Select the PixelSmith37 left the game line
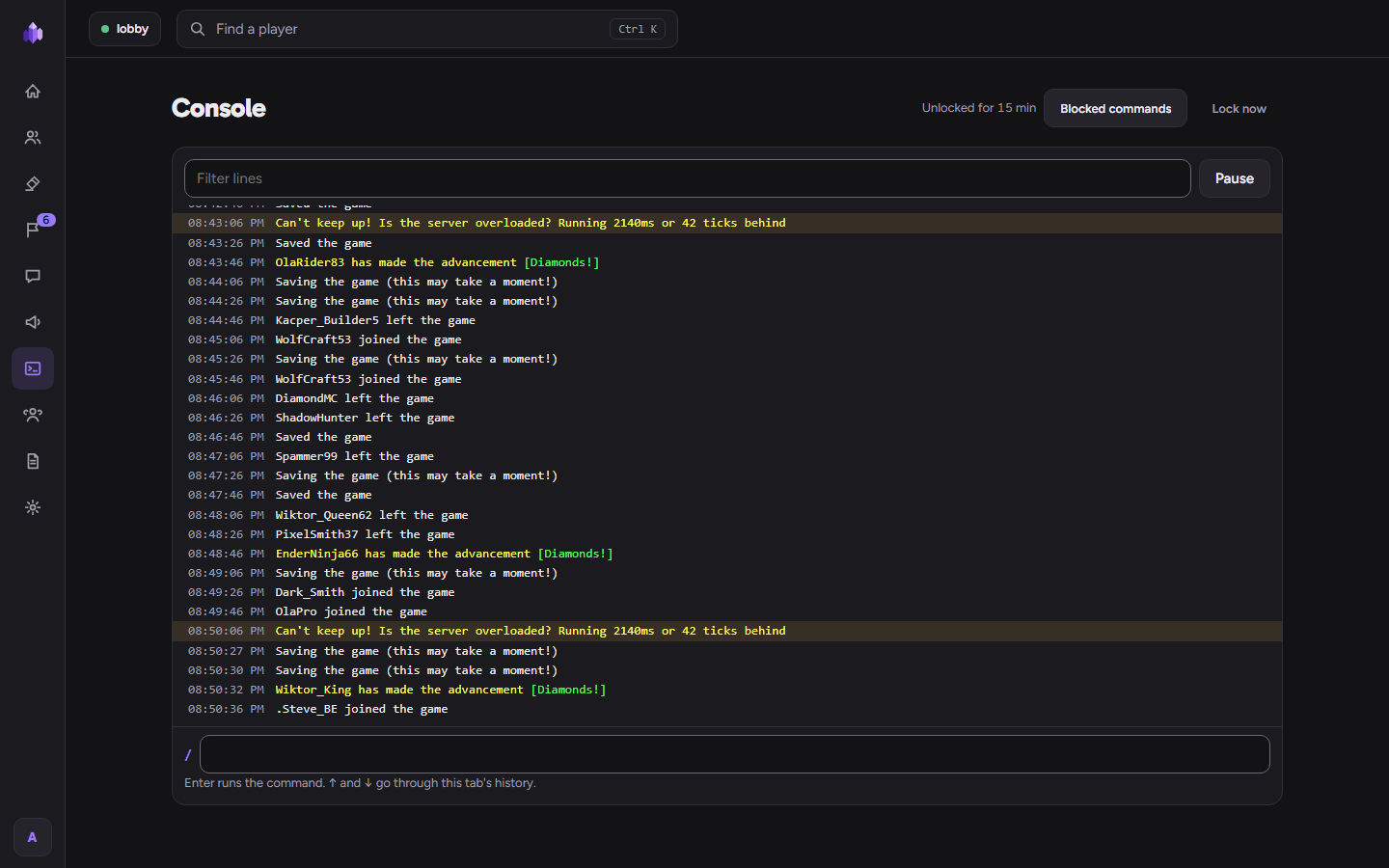Screen dimensions: 1389x868 pyautogui.click(x=727, y=534)
